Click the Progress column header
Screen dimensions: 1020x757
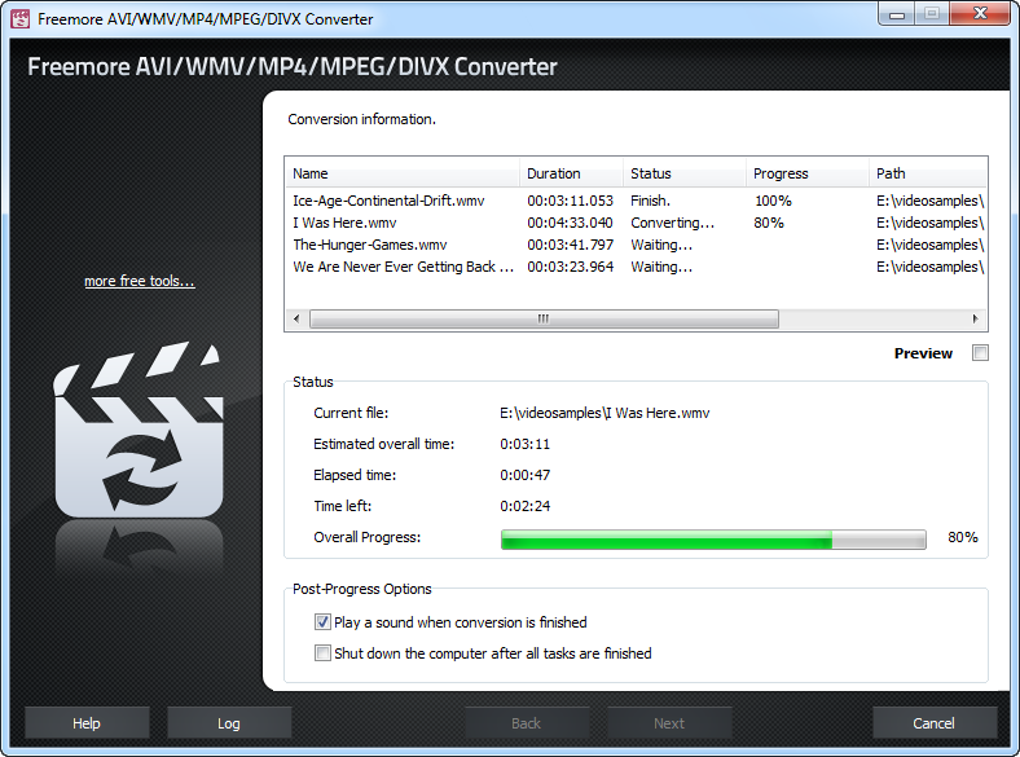[x=807, y=174]
